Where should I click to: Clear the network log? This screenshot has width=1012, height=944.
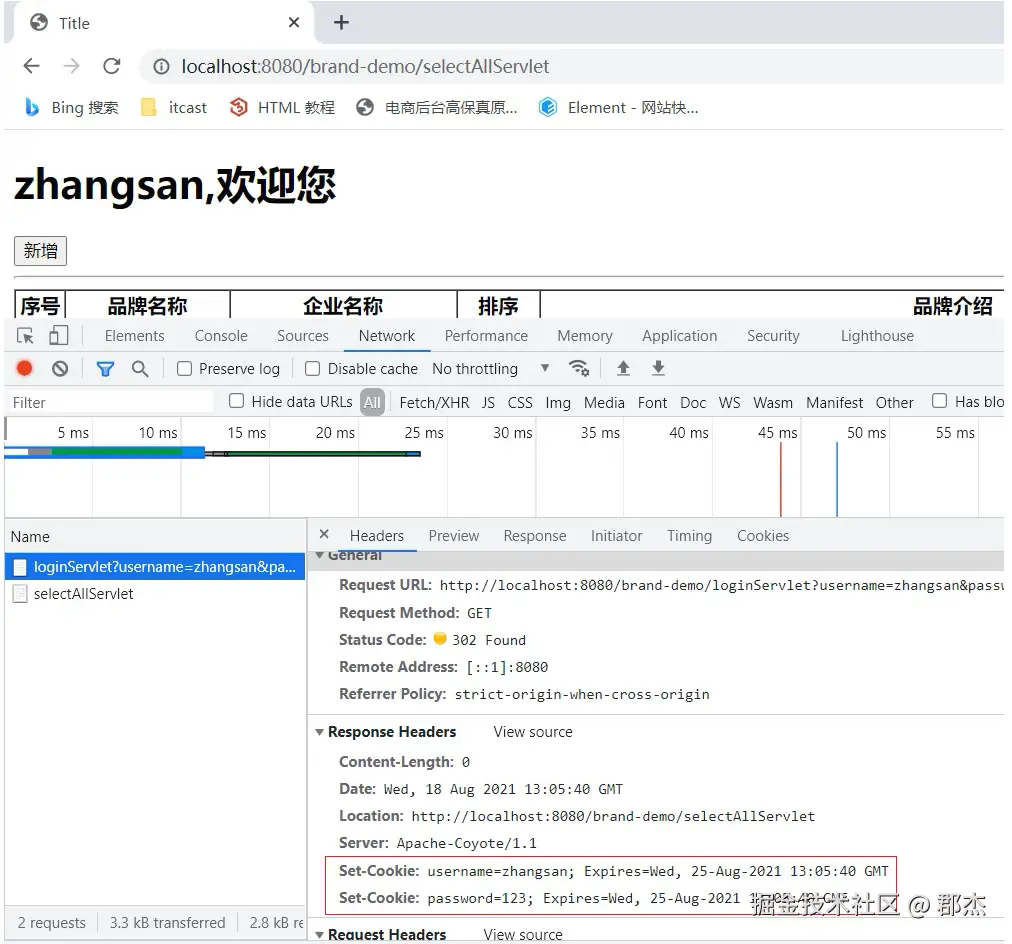point(60,368)
